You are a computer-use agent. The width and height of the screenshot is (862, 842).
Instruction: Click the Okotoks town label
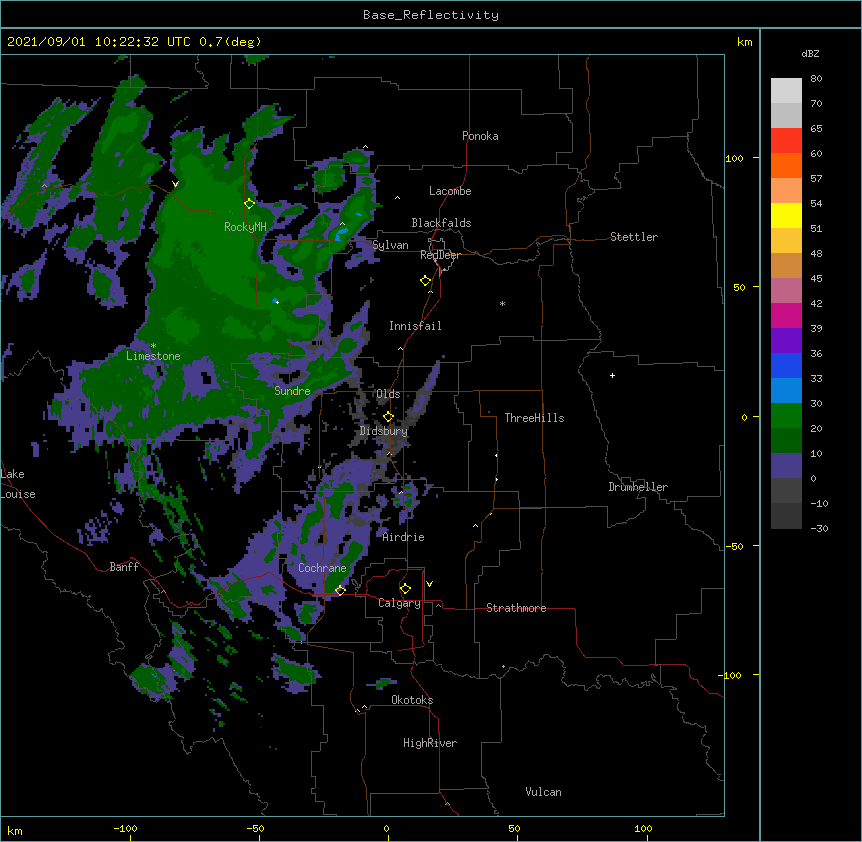tap(412, 700)
